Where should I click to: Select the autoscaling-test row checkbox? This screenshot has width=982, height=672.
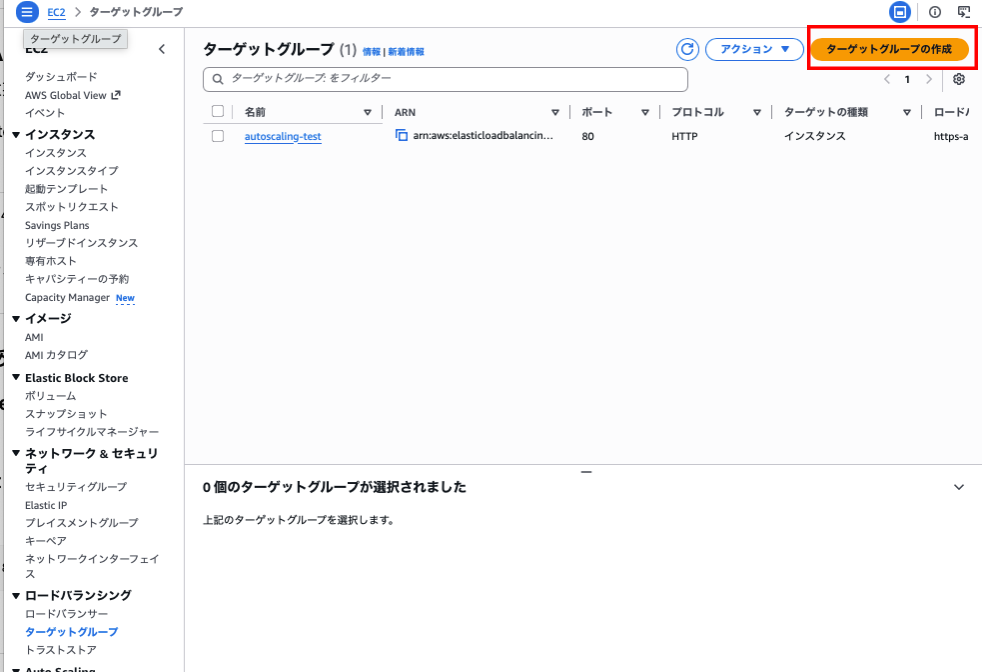218,136
